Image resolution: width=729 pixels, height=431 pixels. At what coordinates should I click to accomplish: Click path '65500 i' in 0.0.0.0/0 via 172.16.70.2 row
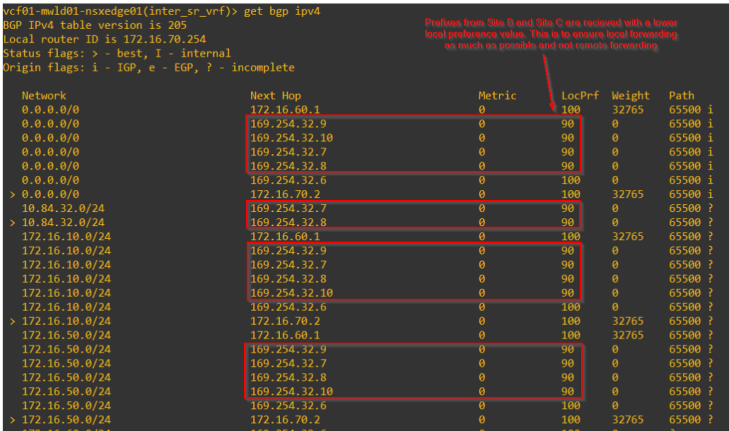point(691,194)
